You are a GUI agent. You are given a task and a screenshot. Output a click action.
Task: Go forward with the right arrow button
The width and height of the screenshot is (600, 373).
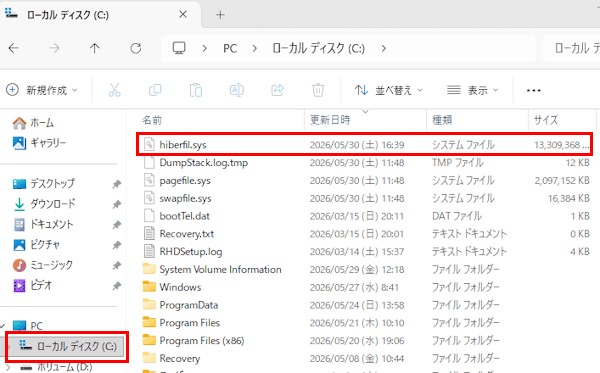[54, 48]
